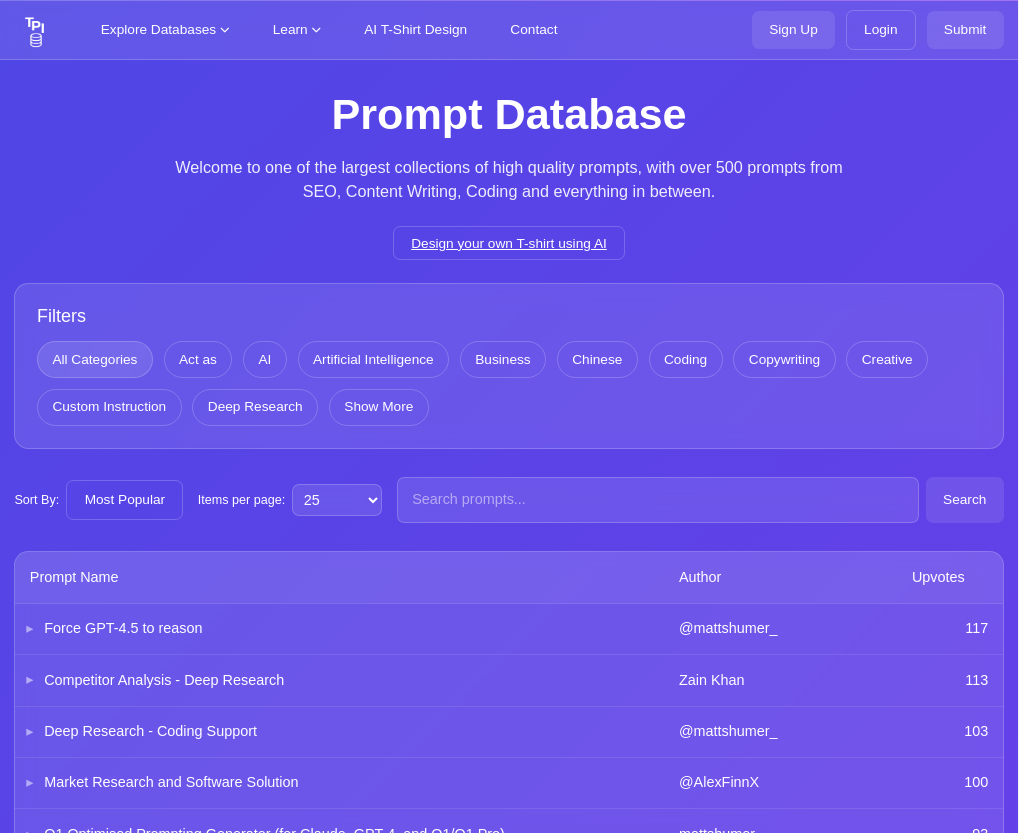Open Design your own T-shirt using AI
Screen dimensions: 1019x833
coord(509,243)
